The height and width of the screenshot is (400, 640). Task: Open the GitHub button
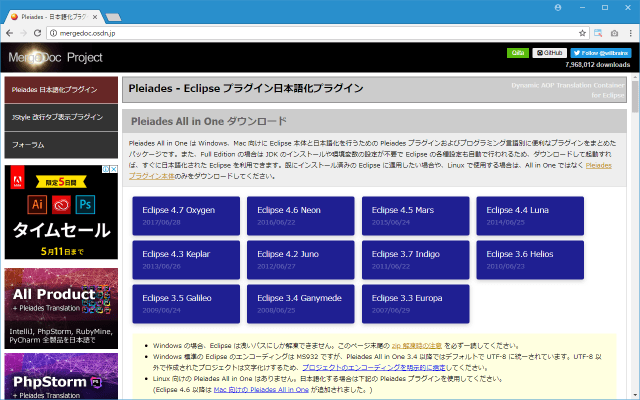pyautogui.click(x=549, y=53)
